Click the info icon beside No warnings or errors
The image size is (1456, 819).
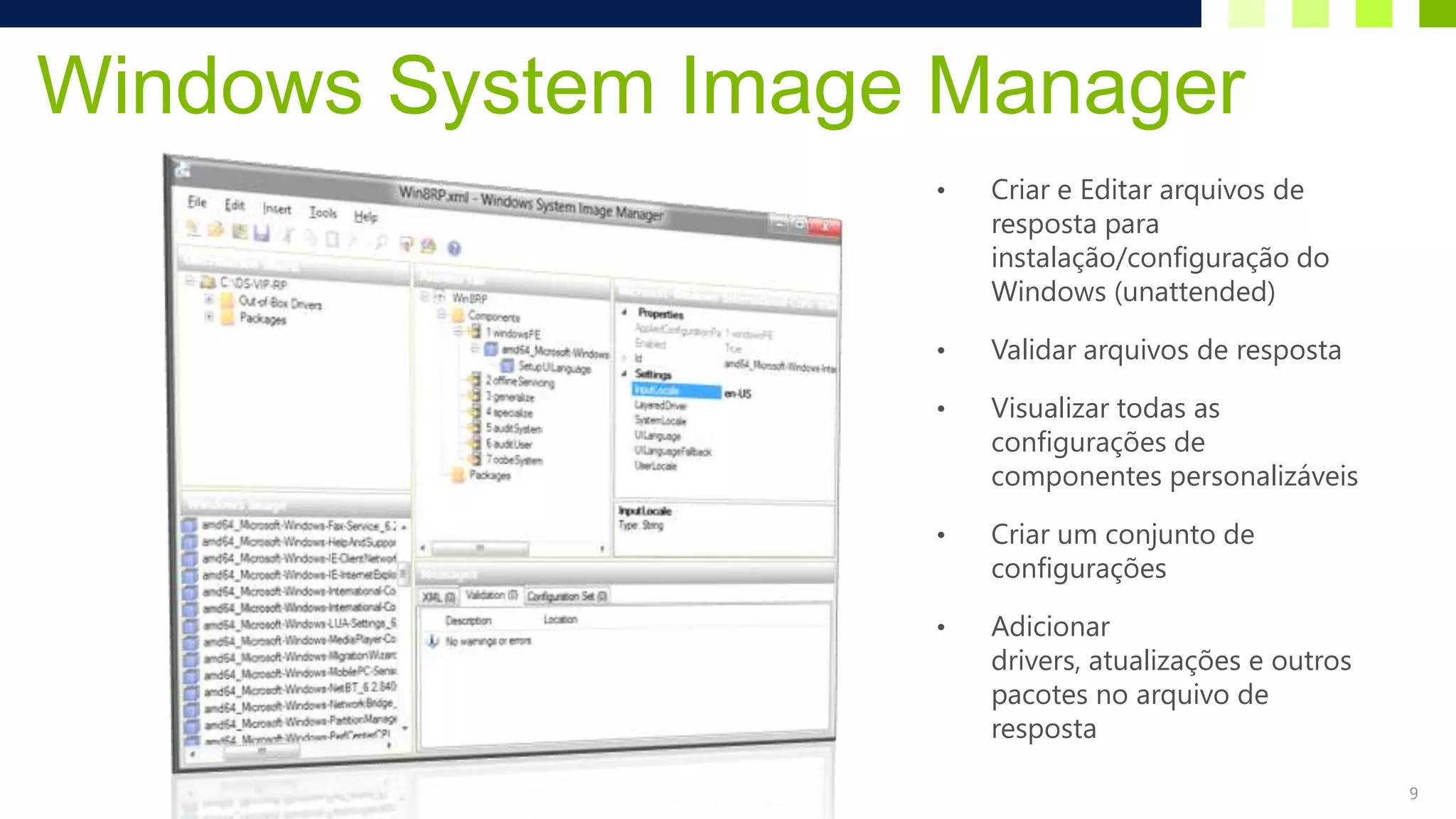[432, 641]
